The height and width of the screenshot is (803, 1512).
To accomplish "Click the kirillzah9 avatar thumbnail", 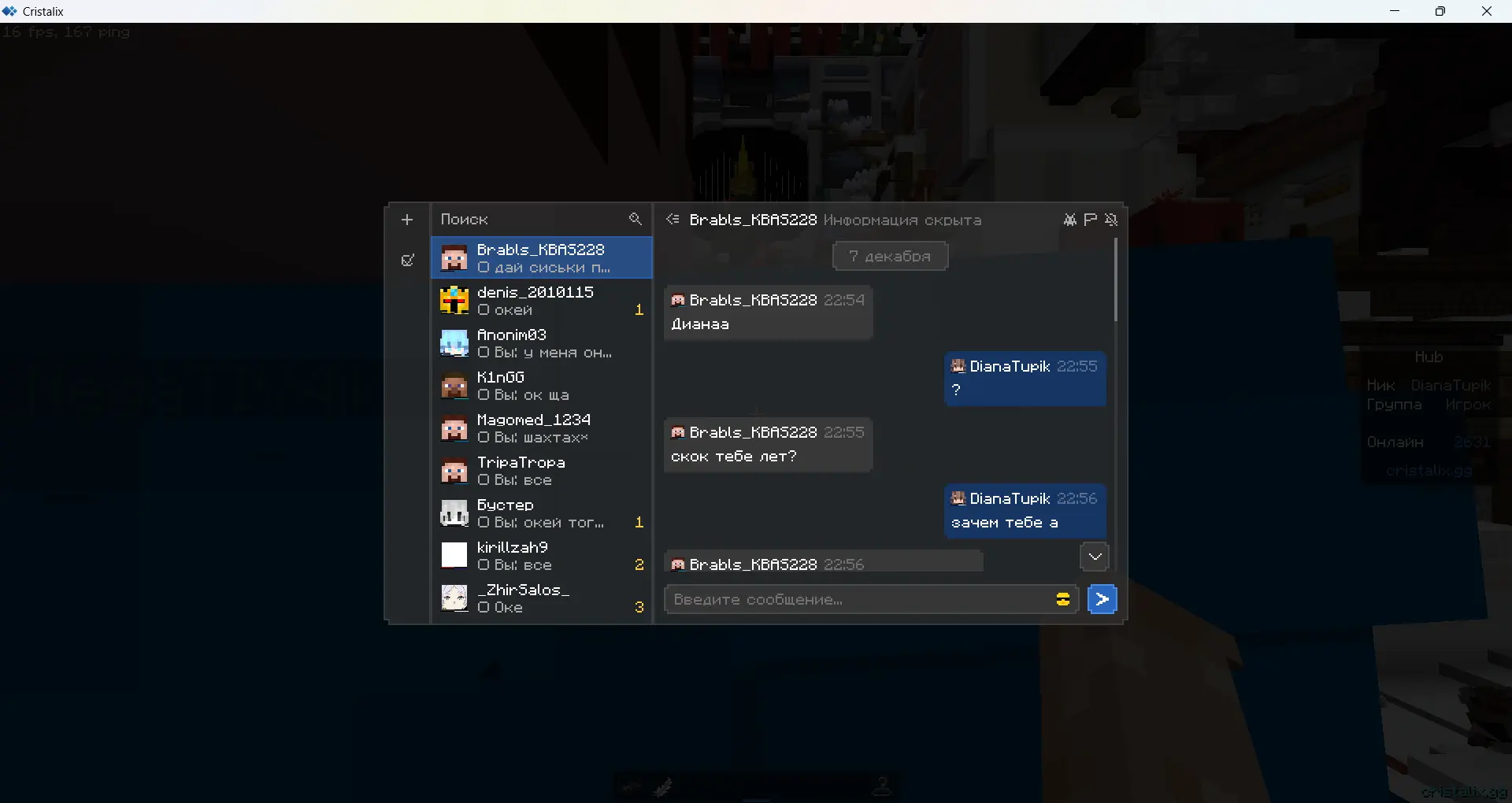I will click(454, 556).
